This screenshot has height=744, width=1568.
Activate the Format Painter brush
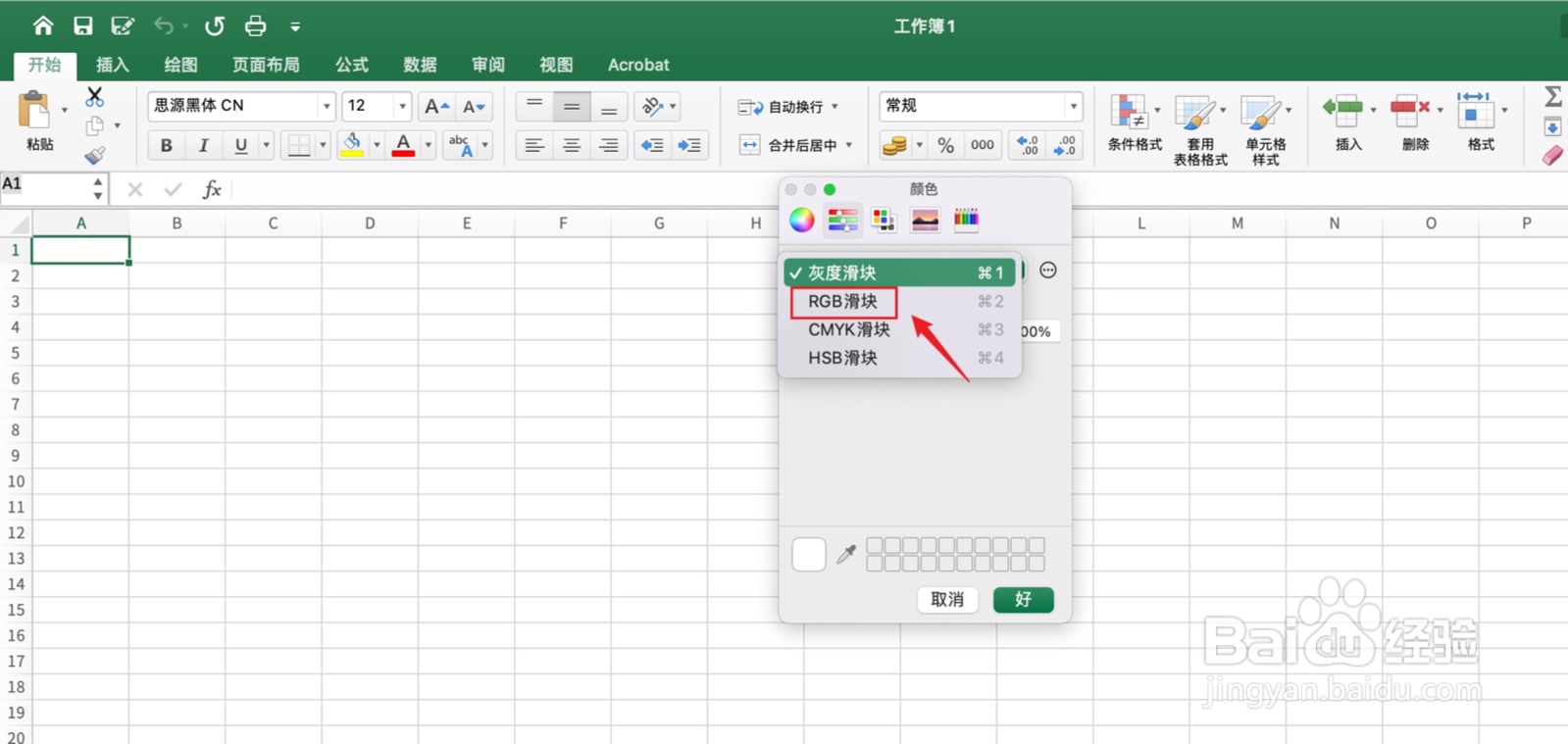pyautogui.click(x=94, y=155)
